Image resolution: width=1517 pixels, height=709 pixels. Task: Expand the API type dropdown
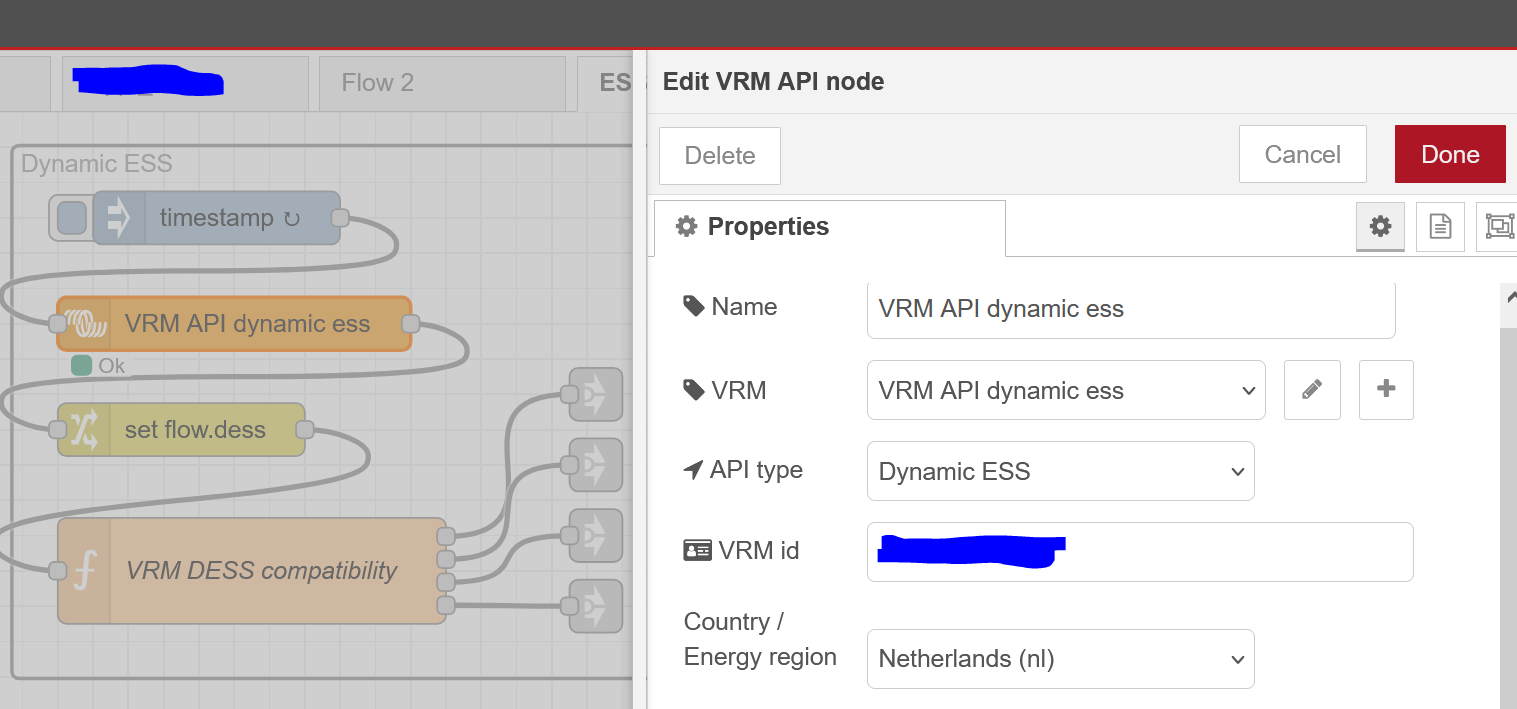point(1060,471)
